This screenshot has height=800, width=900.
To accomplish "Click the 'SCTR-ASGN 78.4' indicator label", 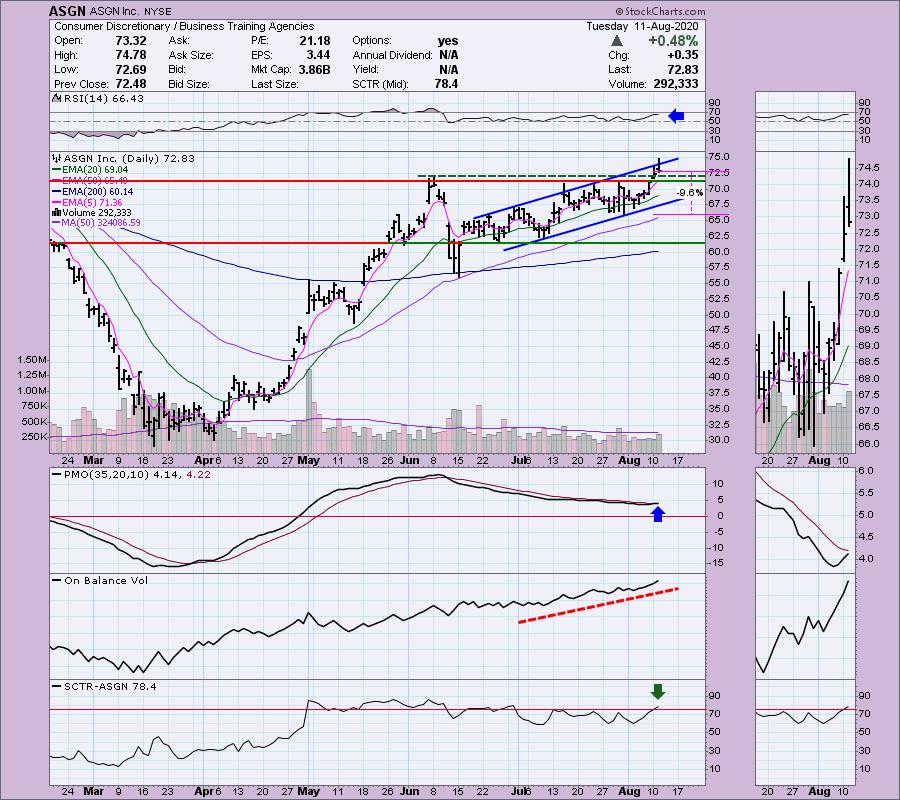I will coord(110,686).
